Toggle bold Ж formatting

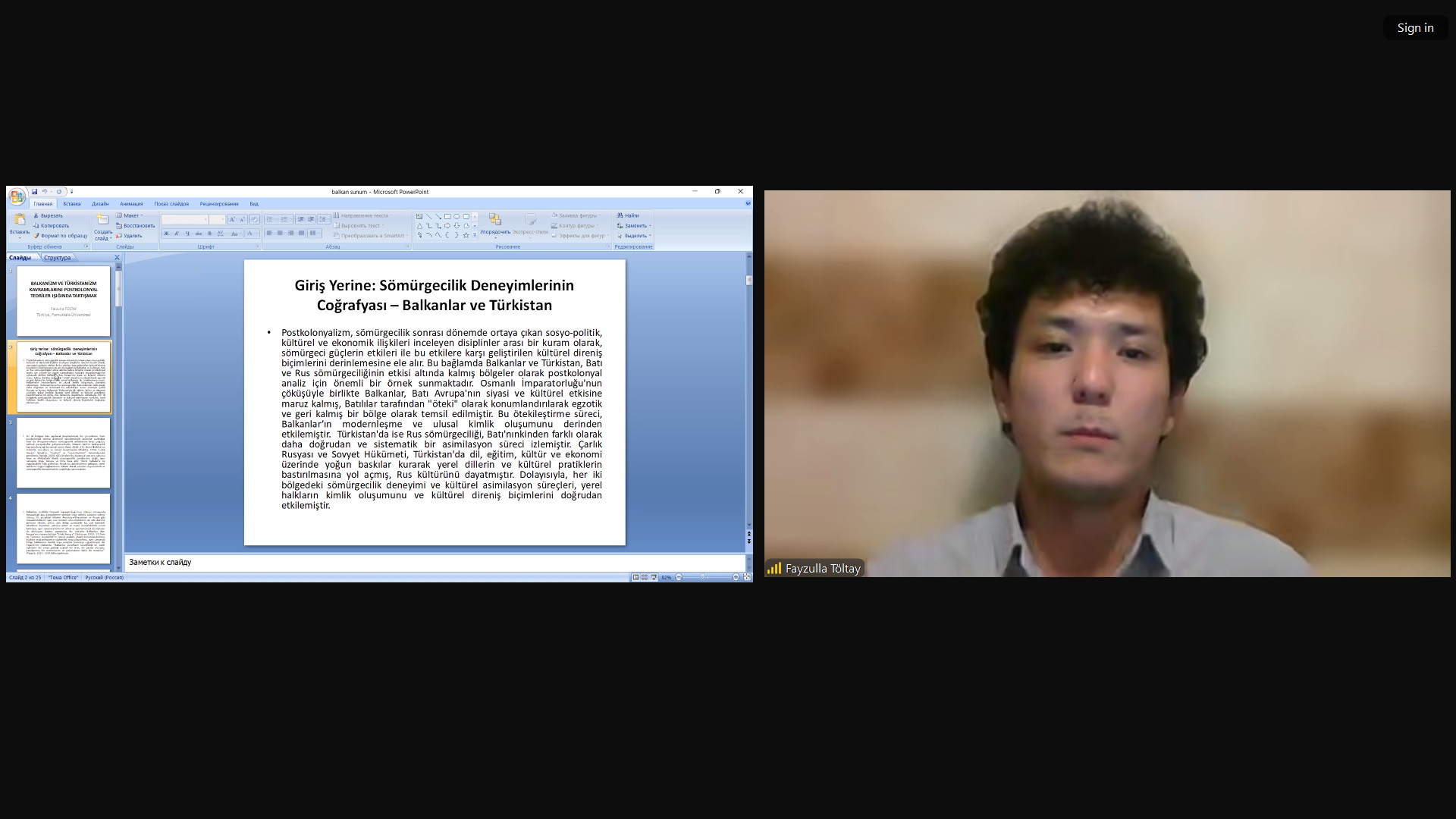166,234
